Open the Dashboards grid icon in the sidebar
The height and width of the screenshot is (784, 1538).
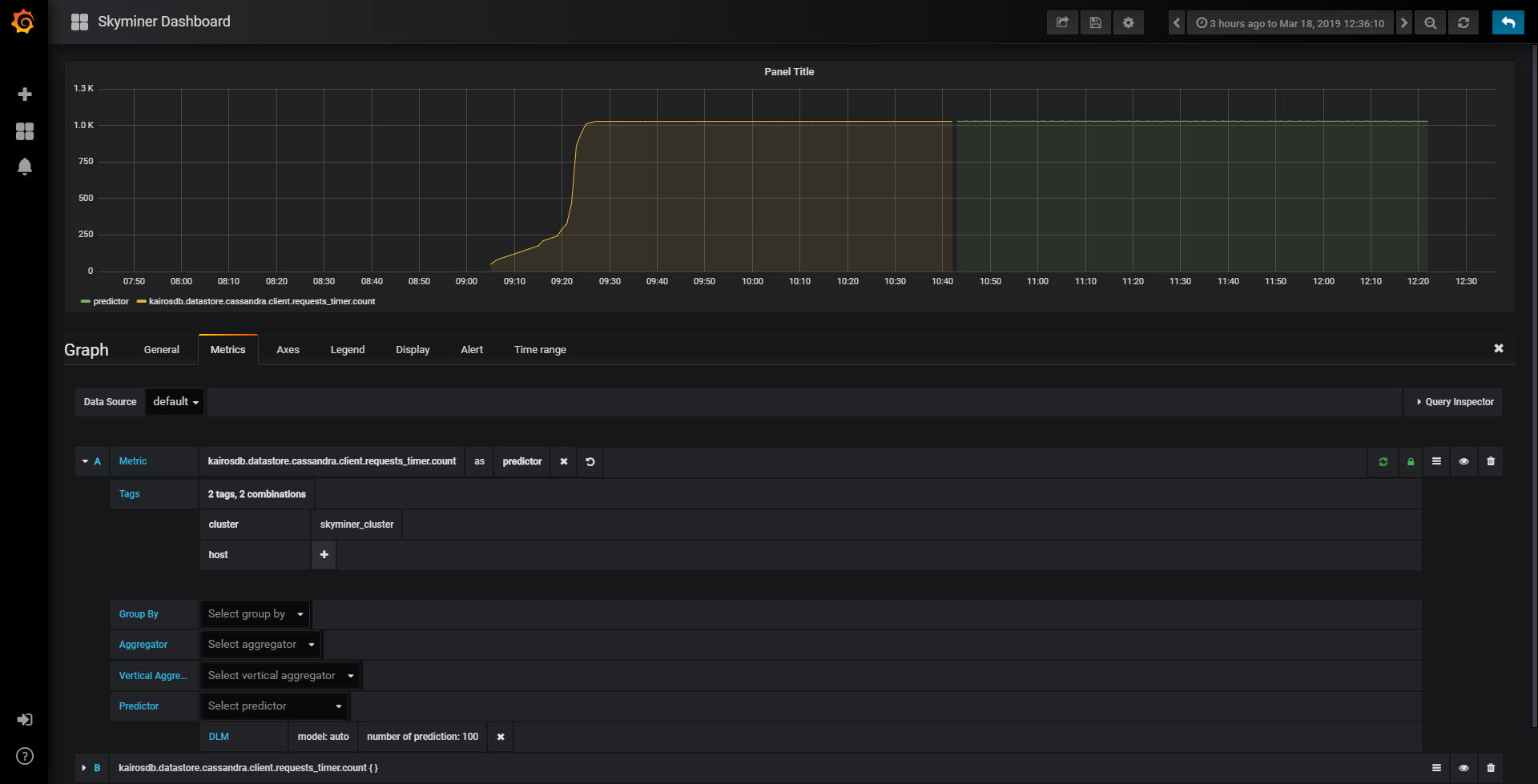click(25, 131)
